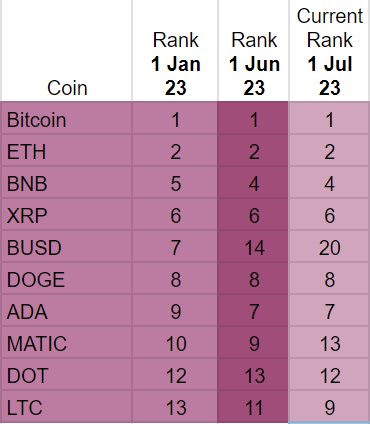Click the DOGE coin cell

coord(67,278)
